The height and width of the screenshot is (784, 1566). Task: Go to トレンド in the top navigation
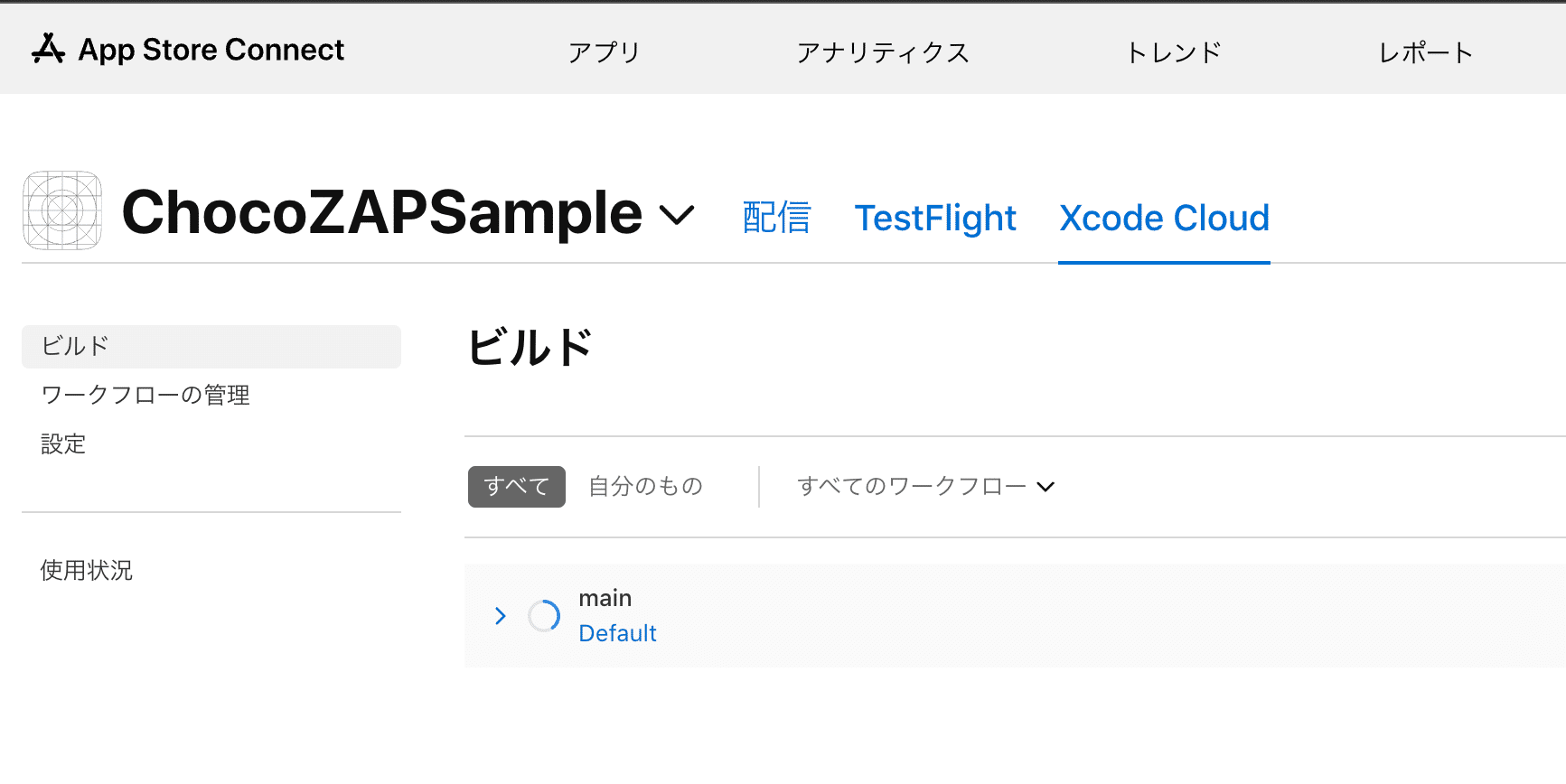tap(1173, 52)
